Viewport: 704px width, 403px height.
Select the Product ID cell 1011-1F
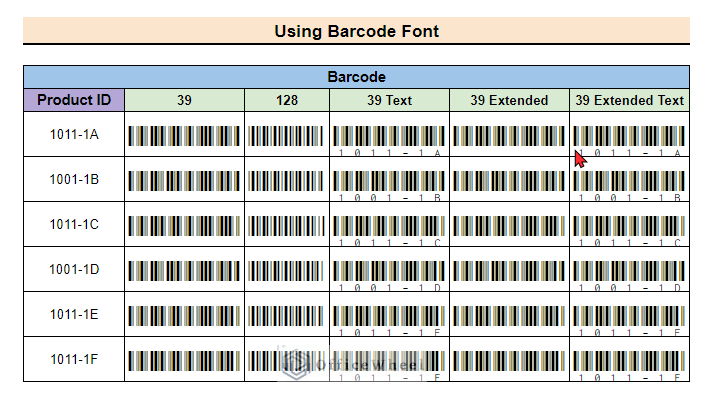[x=74, y=359]
